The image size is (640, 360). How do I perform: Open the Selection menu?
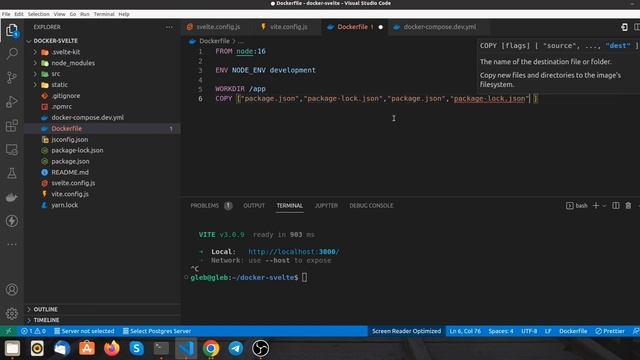38,14
